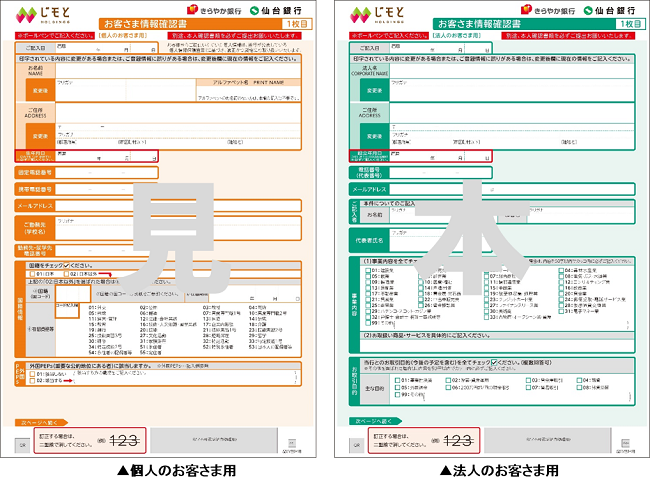Click the 123 strike-through correction example on the individual form
The height and width of the screenshot is (487, 650).
124,441
